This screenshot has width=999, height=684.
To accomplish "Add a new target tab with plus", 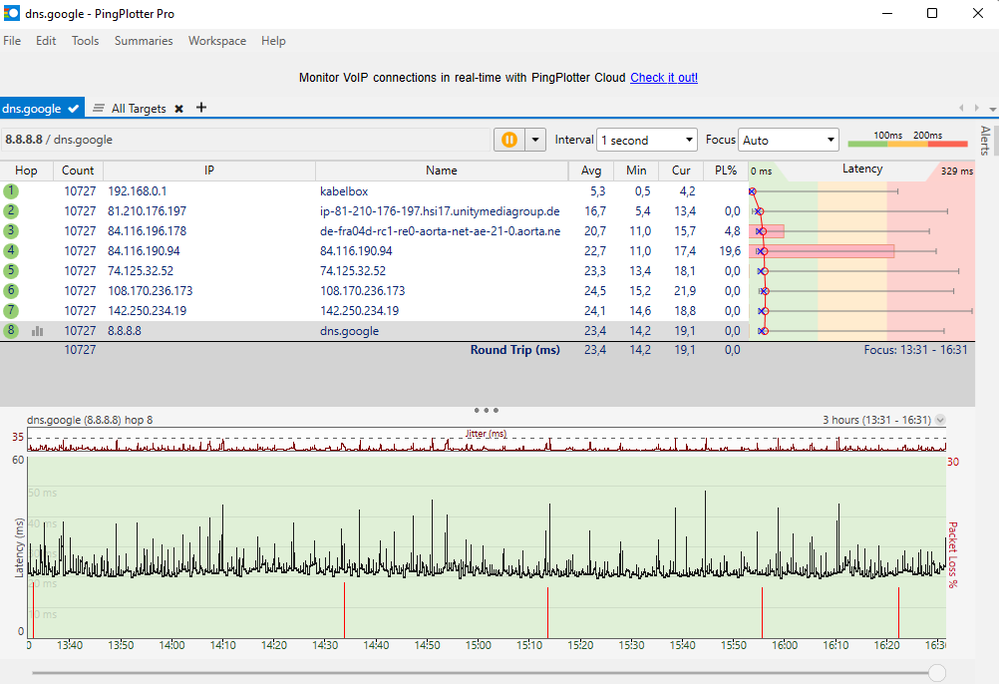I will coord(201,108).
